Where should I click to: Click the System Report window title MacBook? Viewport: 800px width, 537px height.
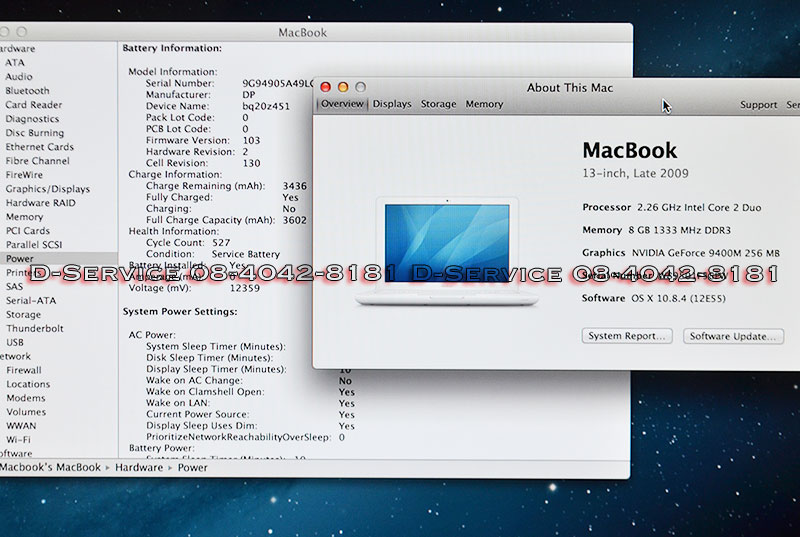(303, 33)
